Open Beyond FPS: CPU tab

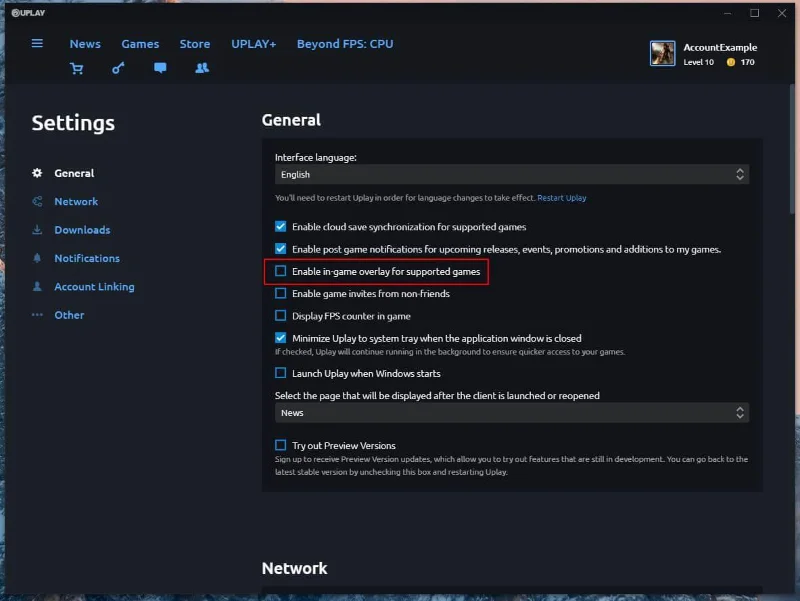(345, 44)
